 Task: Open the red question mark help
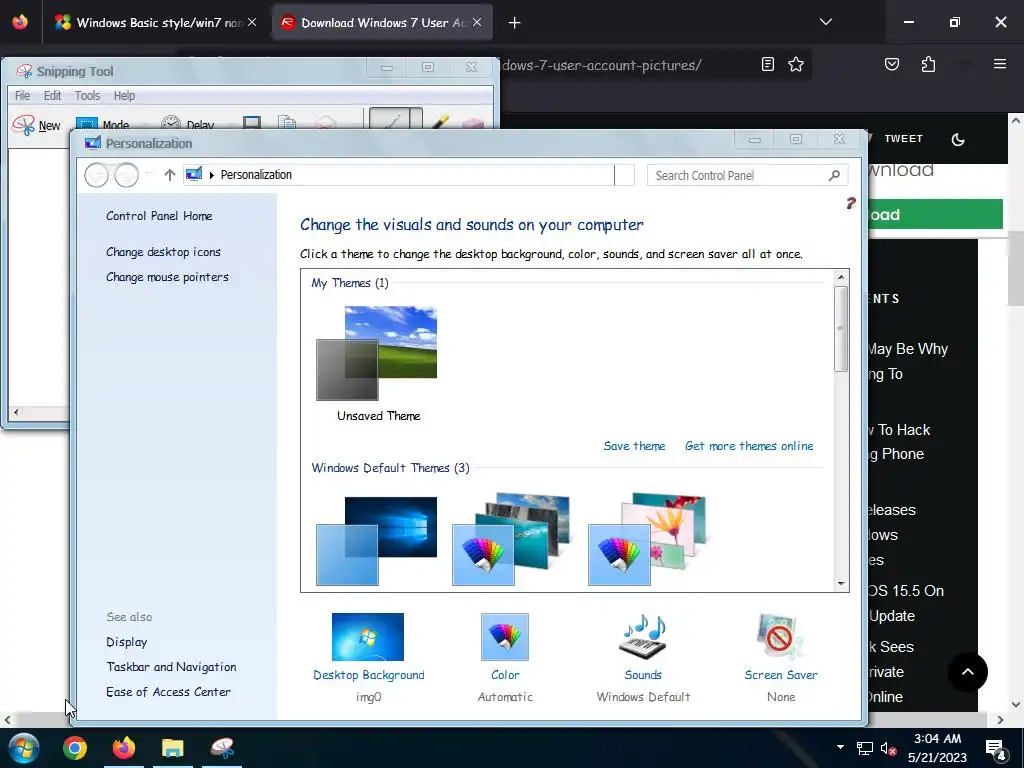click(850, 203)
